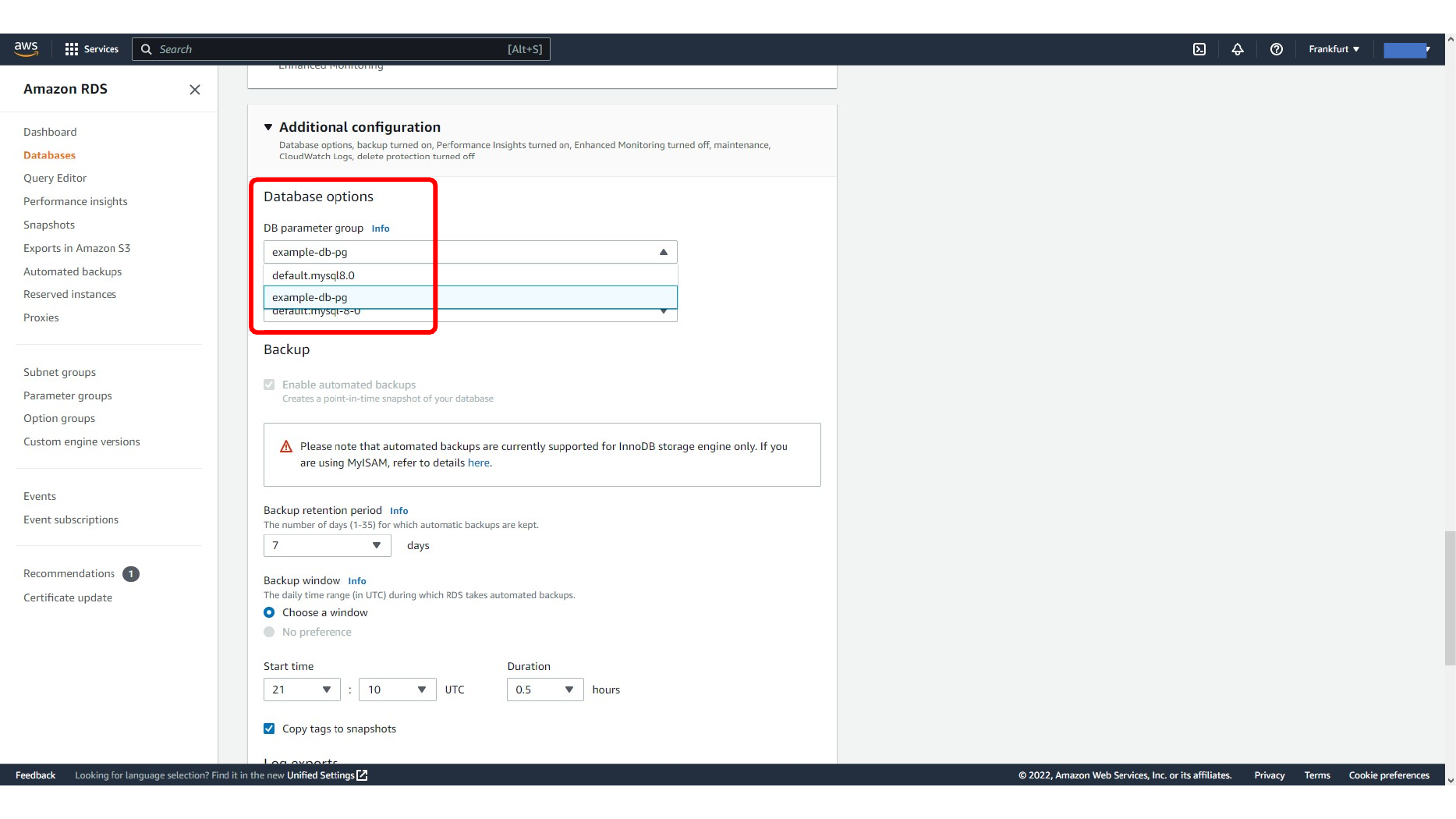
Task: Open Backup window Info link
Action: point(357,581)
